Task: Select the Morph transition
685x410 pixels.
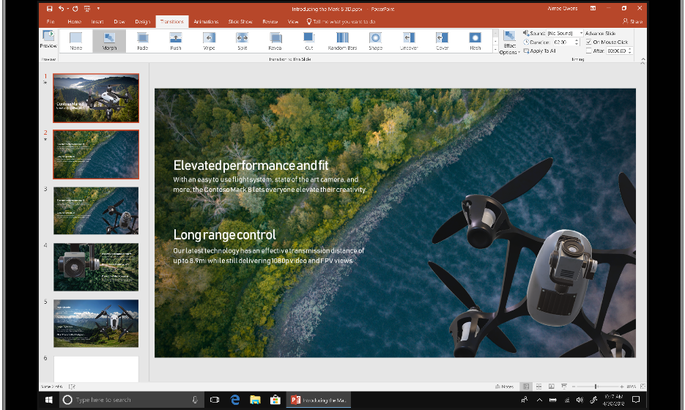Action: [x=109, y=41]
